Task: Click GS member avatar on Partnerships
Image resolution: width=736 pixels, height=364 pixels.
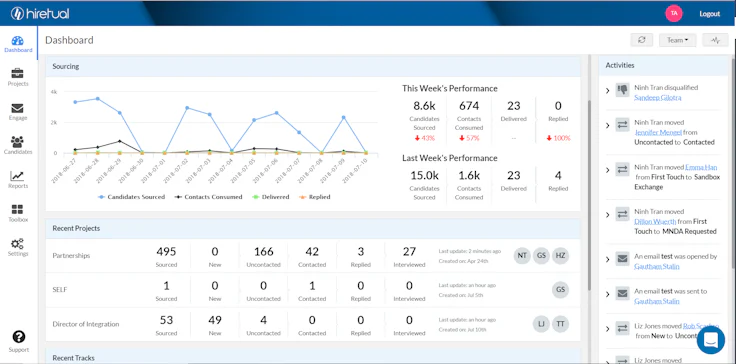Action: pos(541,256)
